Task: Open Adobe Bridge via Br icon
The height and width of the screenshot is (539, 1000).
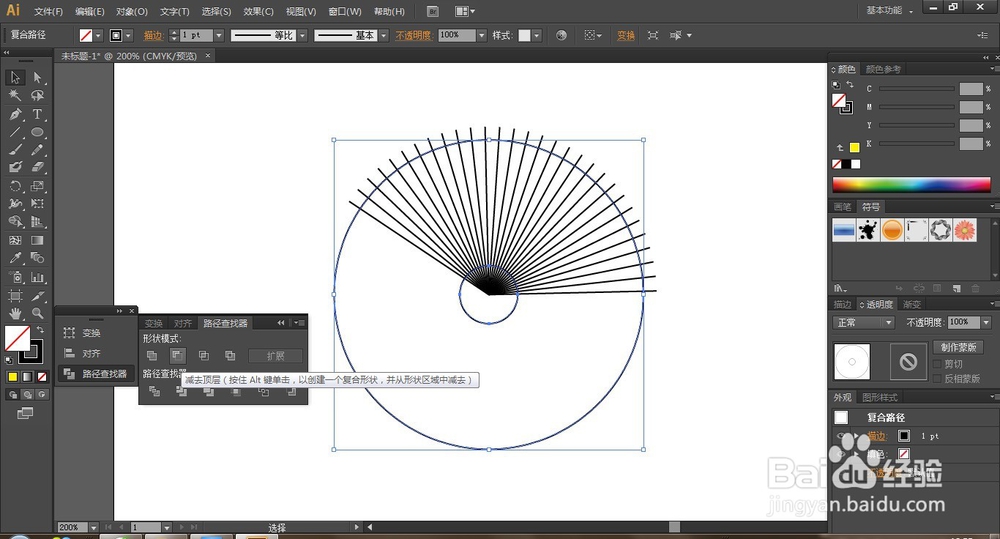Action: pos(432,11)
